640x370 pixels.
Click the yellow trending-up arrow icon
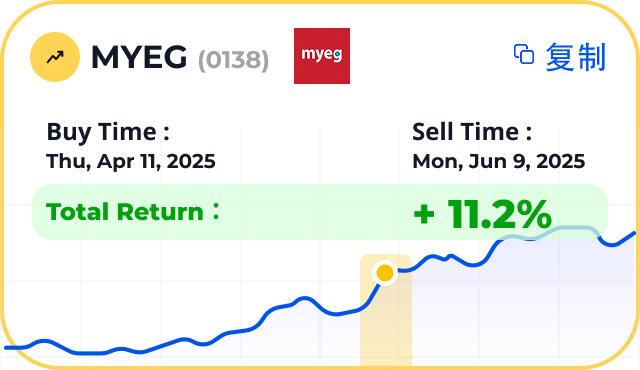point(55,57)
